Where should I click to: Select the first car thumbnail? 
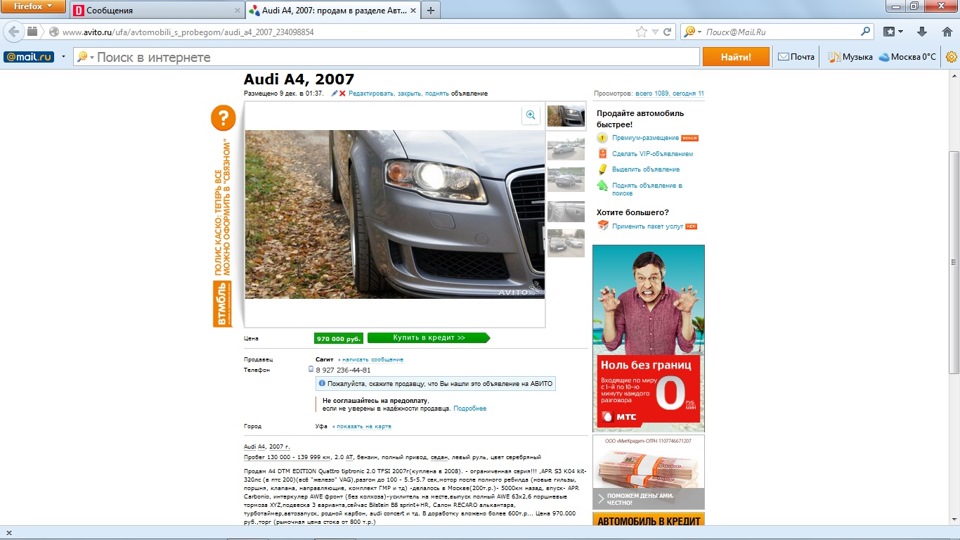pyautogui.click(x=566, y=116)
